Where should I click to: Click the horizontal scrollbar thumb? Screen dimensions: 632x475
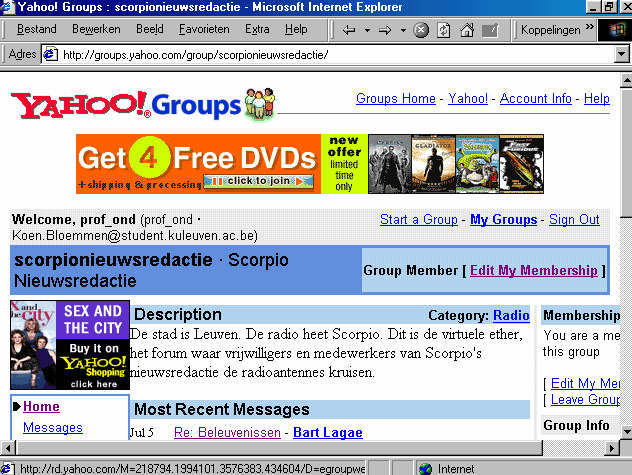pyautogui.click(x=279, y=448)
